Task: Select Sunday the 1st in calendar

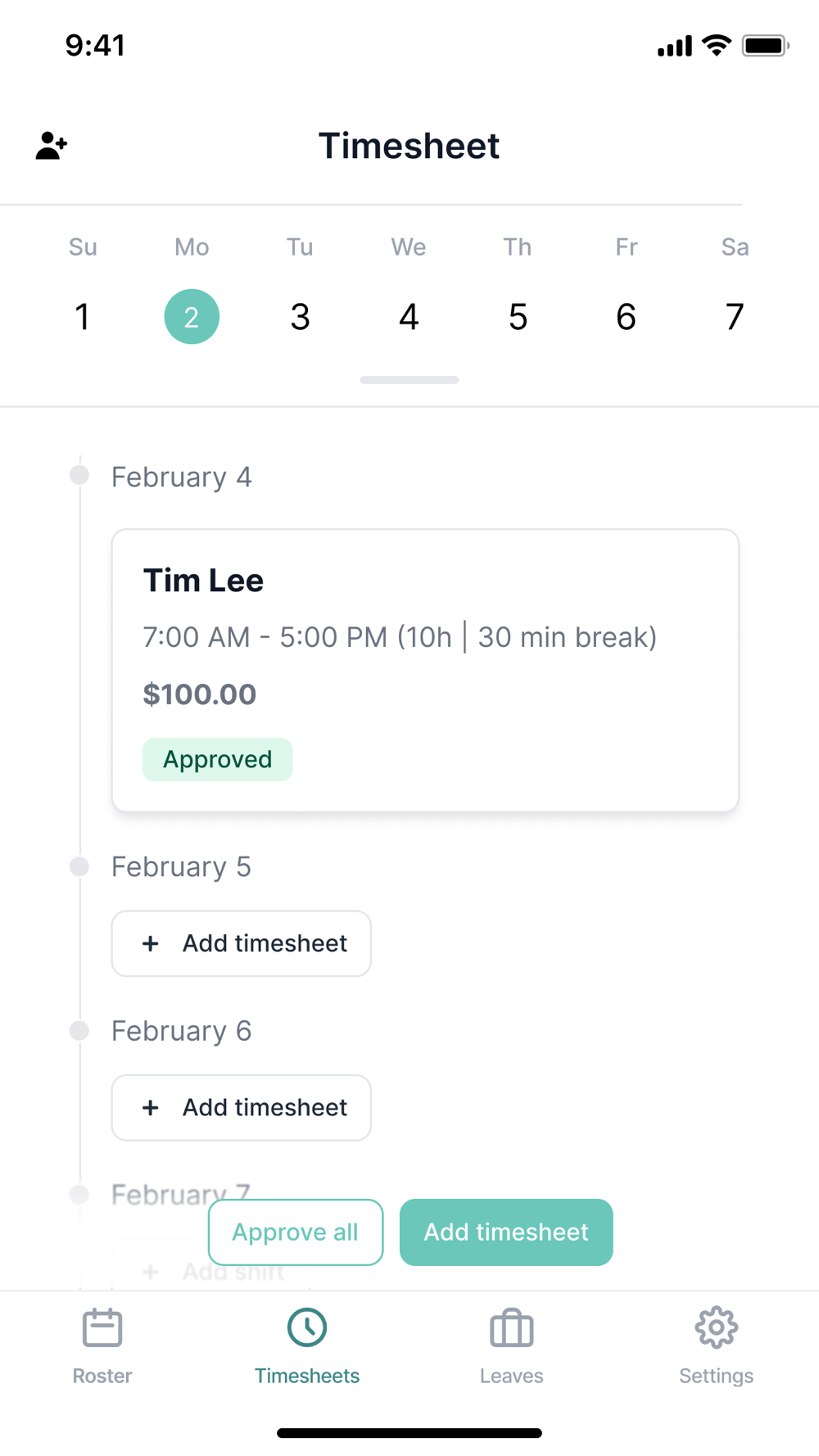Action: pos(83,317)
